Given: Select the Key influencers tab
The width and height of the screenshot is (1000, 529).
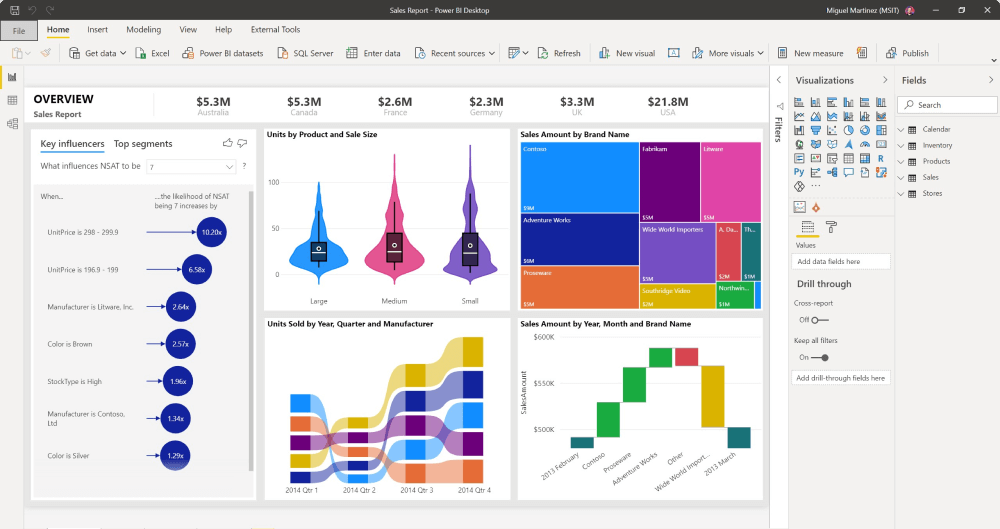Looking at the screenshot, I should click(72, 144).
